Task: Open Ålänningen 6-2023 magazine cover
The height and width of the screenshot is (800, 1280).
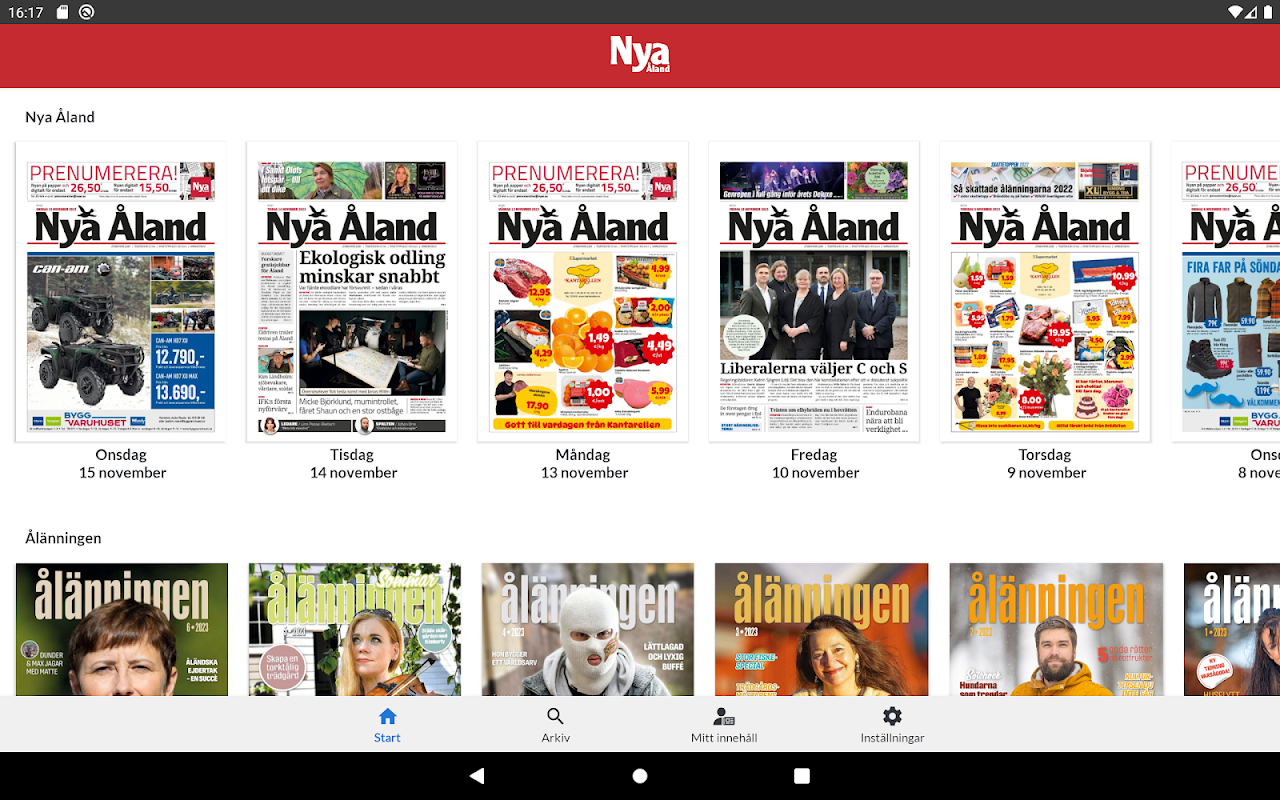Action: coord(122,629)
